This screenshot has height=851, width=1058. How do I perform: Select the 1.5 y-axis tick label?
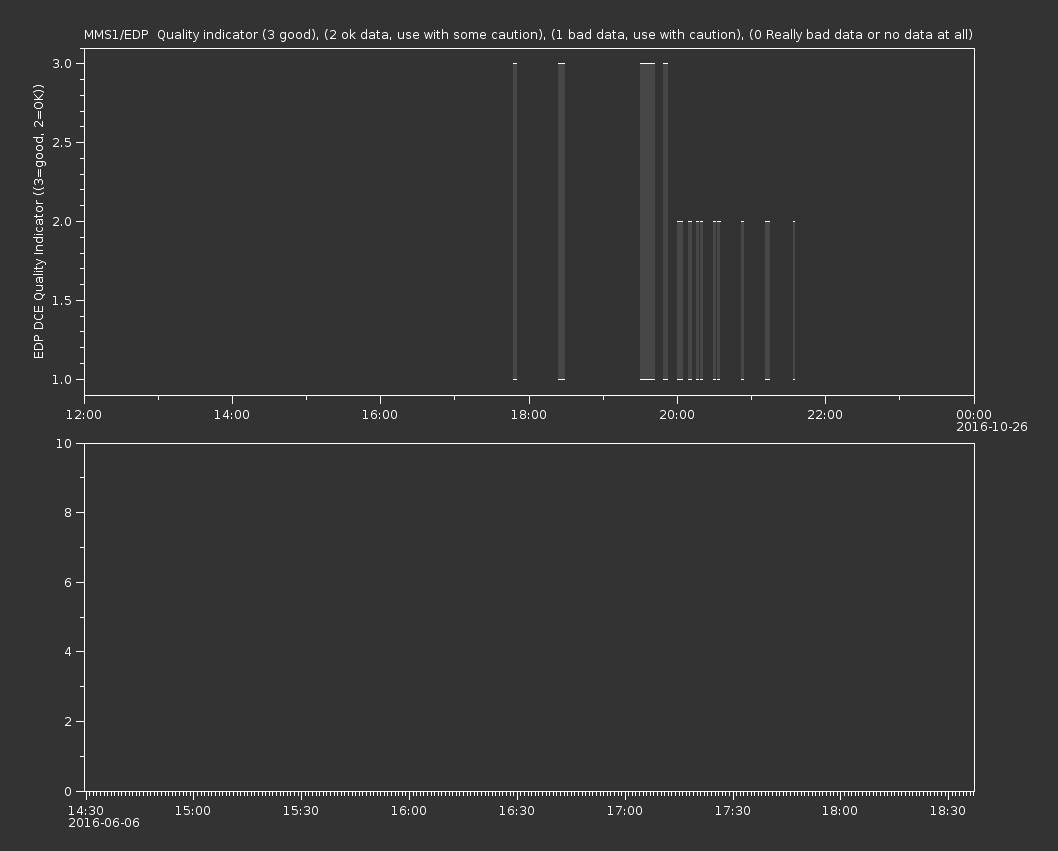(62, 300)
